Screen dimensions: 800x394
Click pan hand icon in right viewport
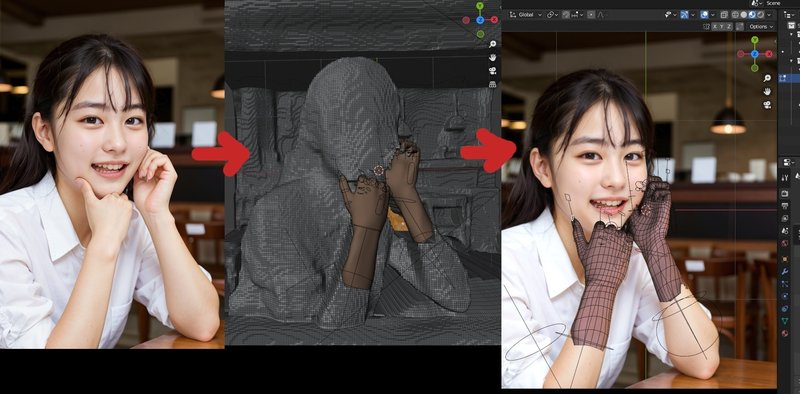[x=767, y=91]
